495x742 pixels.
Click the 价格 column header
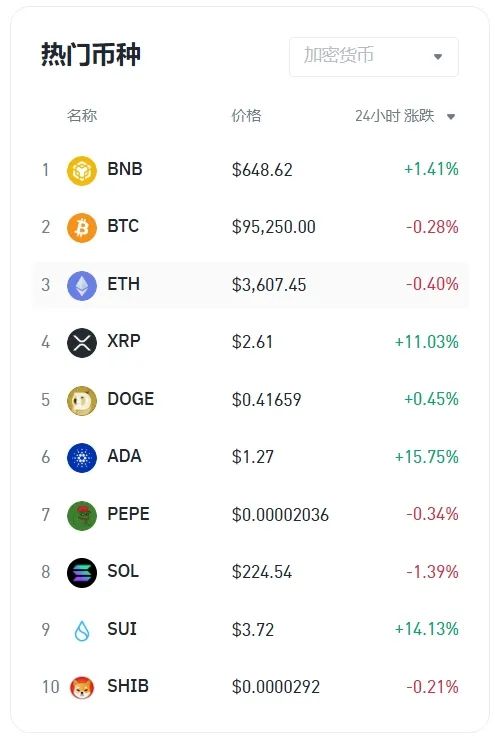click(x=246, y=115)
